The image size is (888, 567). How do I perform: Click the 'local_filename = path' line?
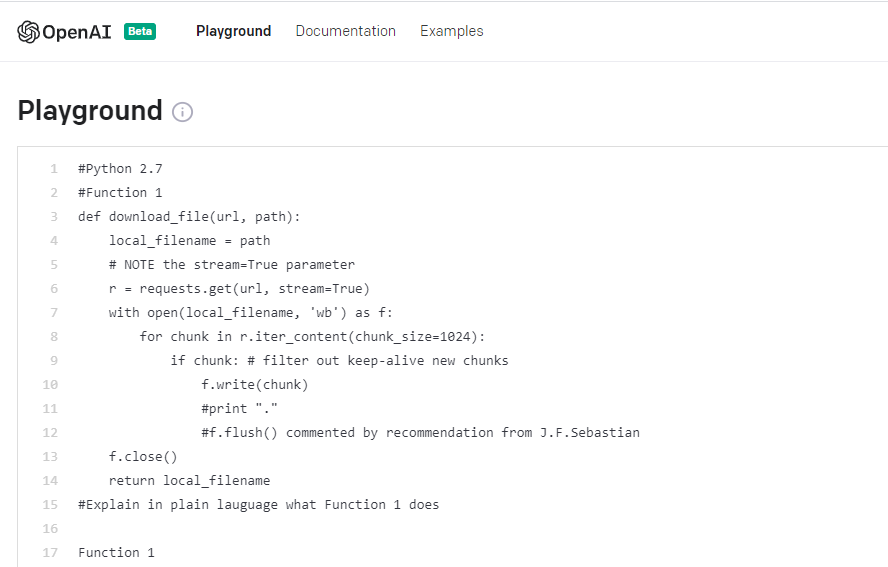(x=190, y=241)
